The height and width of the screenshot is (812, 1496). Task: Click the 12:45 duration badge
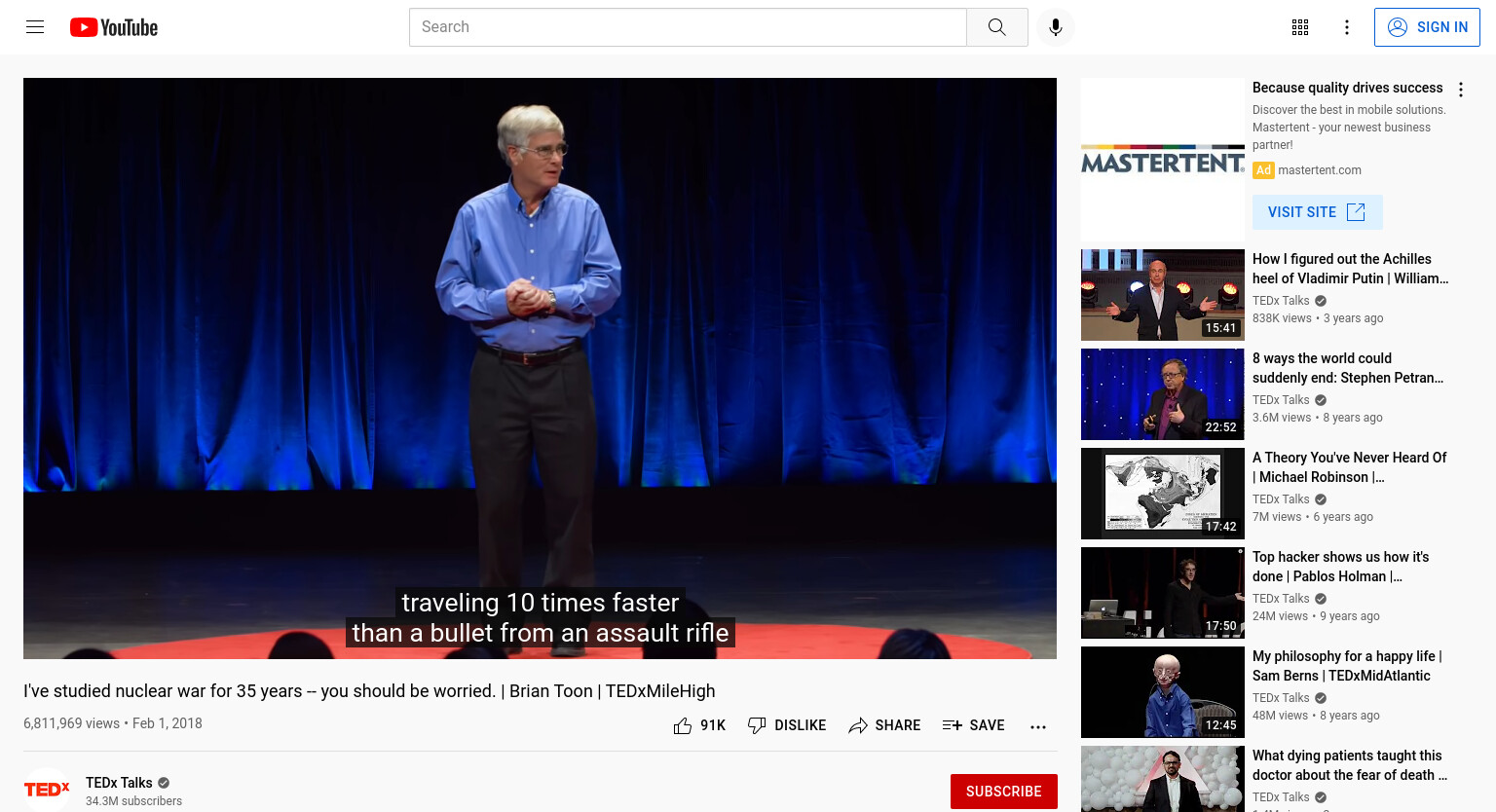click(1220, 725)
